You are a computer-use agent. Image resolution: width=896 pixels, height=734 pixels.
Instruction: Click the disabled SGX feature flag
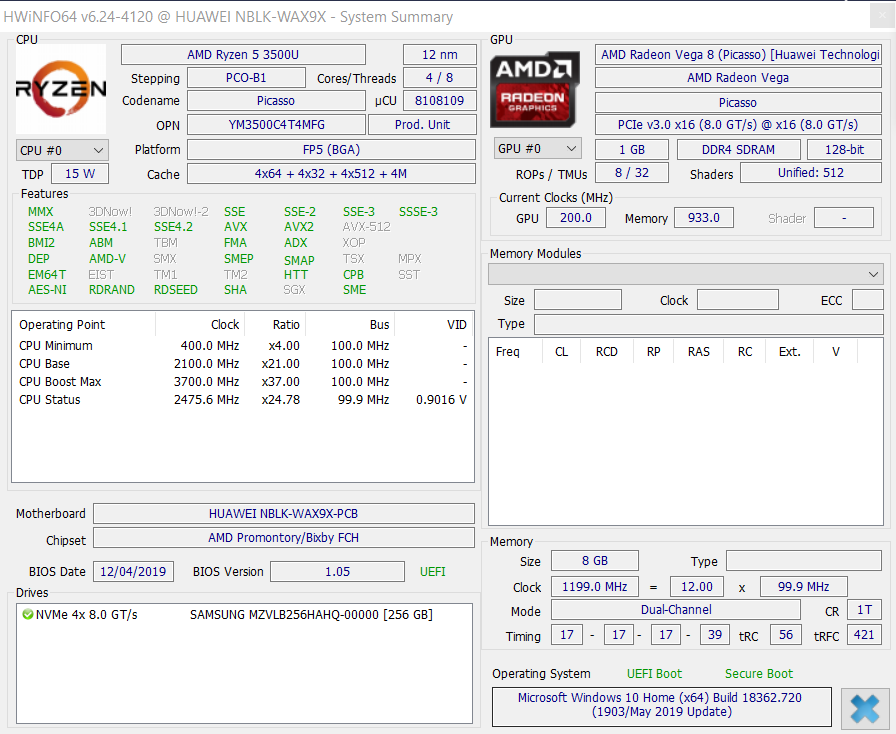pos(294,290)
